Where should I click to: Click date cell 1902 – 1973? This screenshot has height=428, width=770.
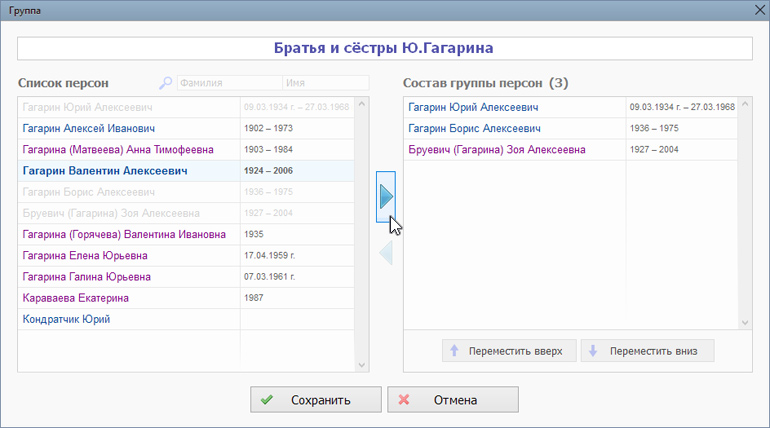[x=297, y=129]
